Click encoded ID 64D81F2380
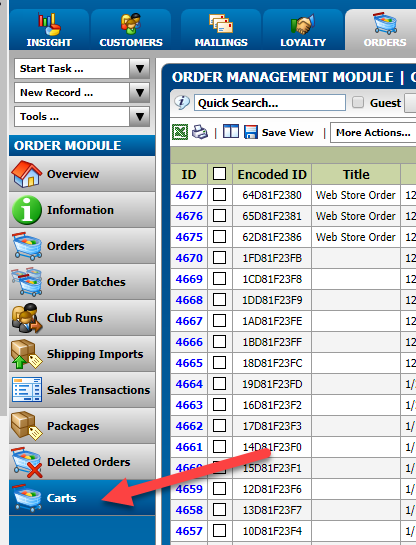The image size is (416, 545). (272, 195)
